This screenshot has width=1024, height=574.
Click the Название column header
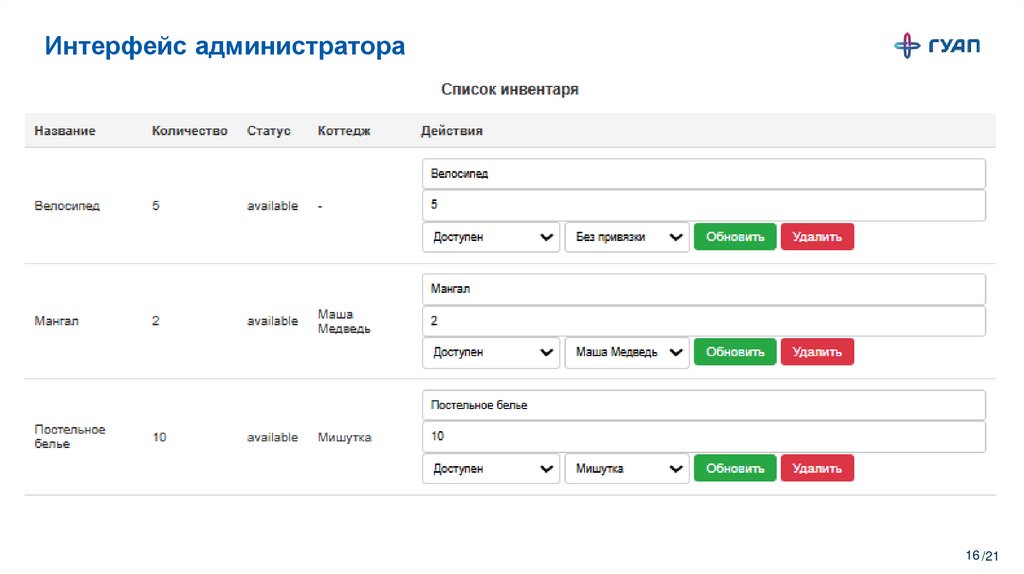click(65, 131)
